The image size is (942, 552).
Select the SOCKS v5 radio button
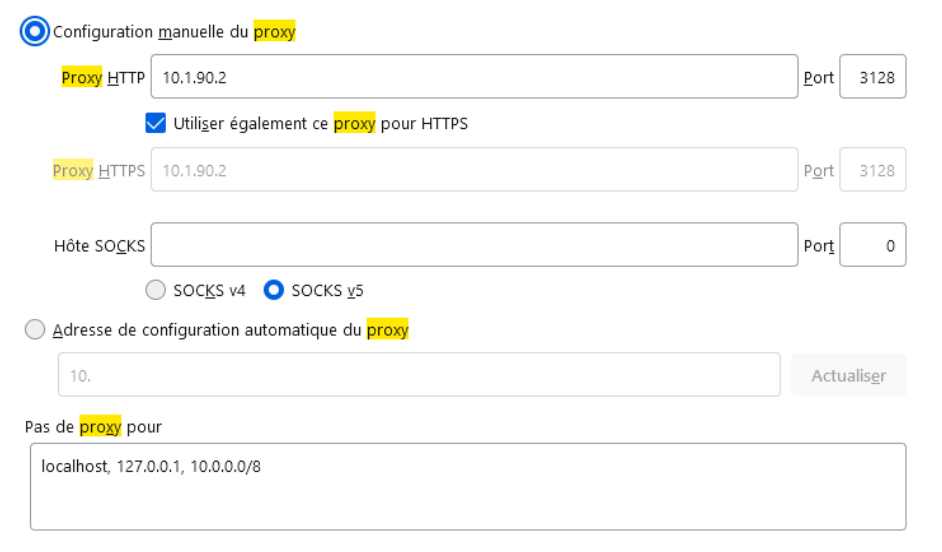pyautogui.click(x=273, y=291)
